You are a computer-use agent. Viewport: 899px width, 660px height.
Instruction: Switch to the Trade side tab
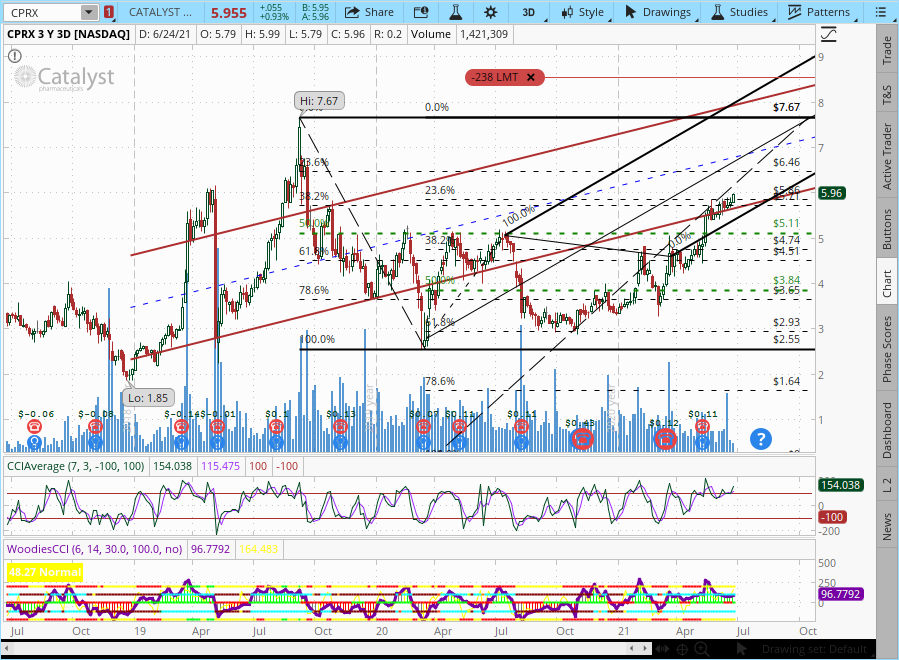click(x=886, y=50)
